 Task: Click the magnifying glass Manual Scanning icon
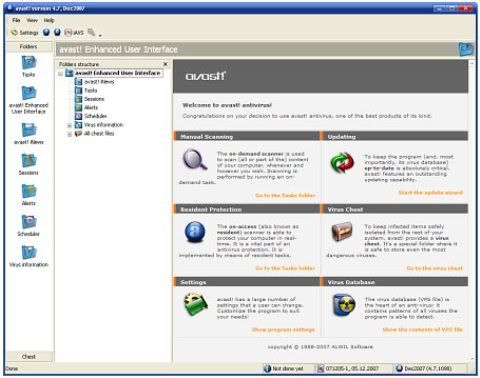(x=195, y=160)
